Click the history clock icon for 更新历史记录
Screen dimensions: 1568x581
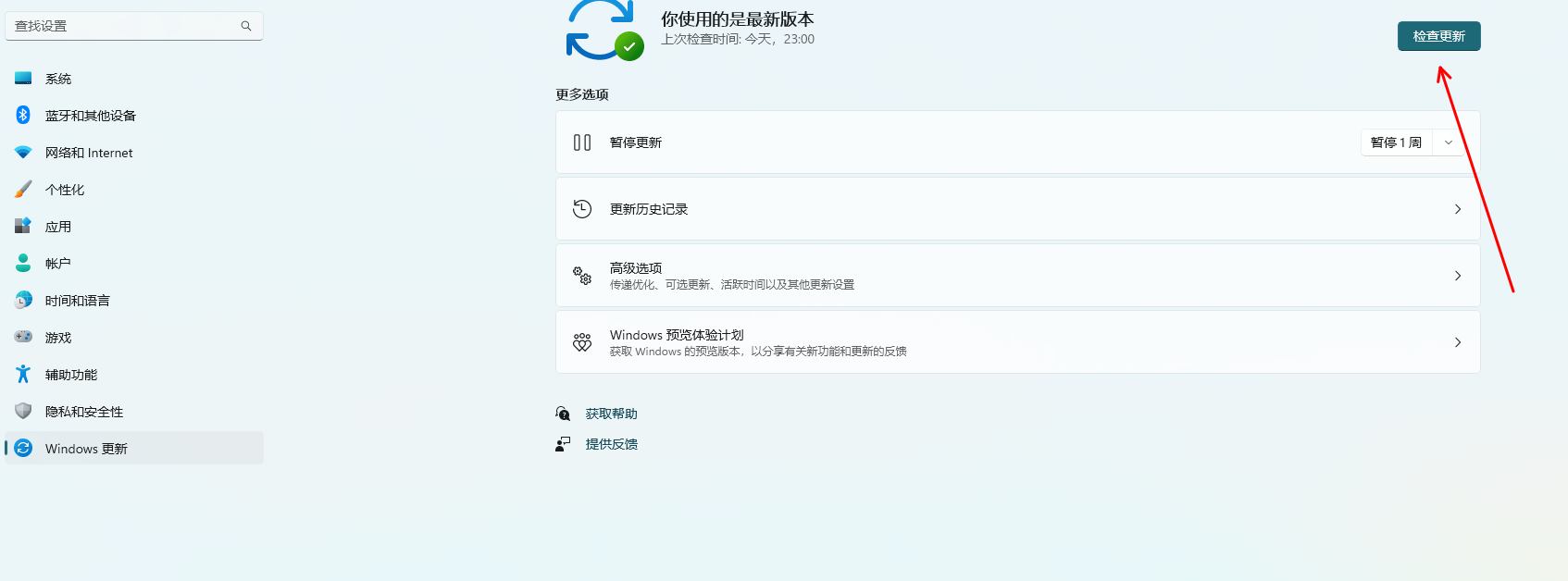tap(582, 209)
